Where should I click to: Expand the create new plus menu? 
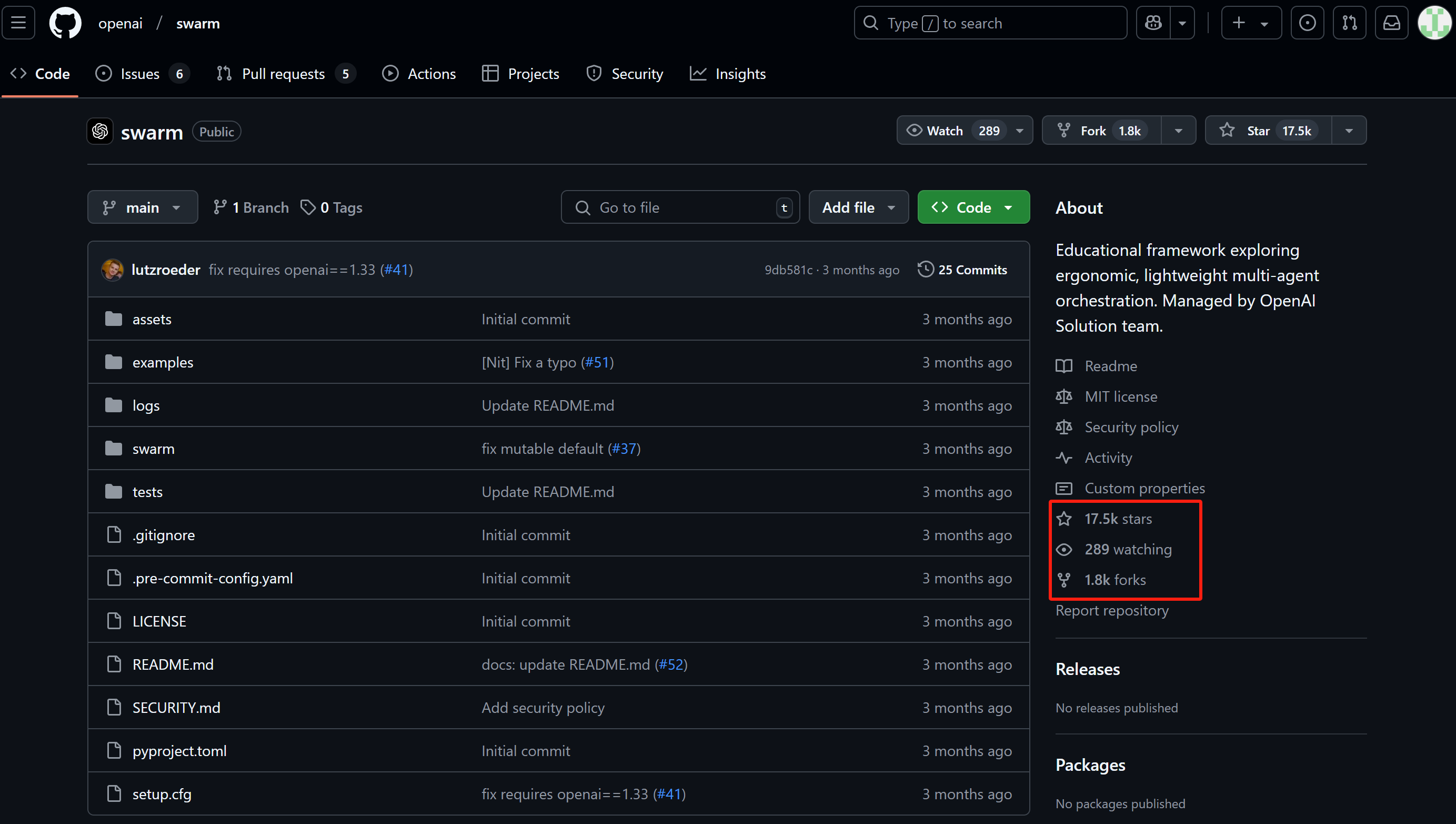[x=1251, y=23]
